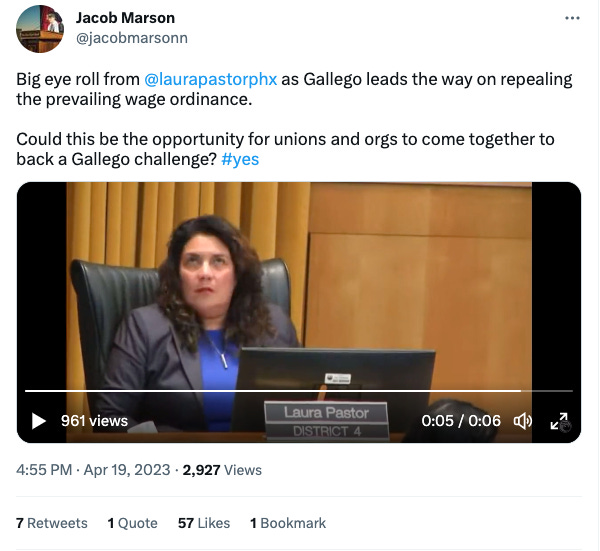Open the #yes hashtag link

[240, 159]
